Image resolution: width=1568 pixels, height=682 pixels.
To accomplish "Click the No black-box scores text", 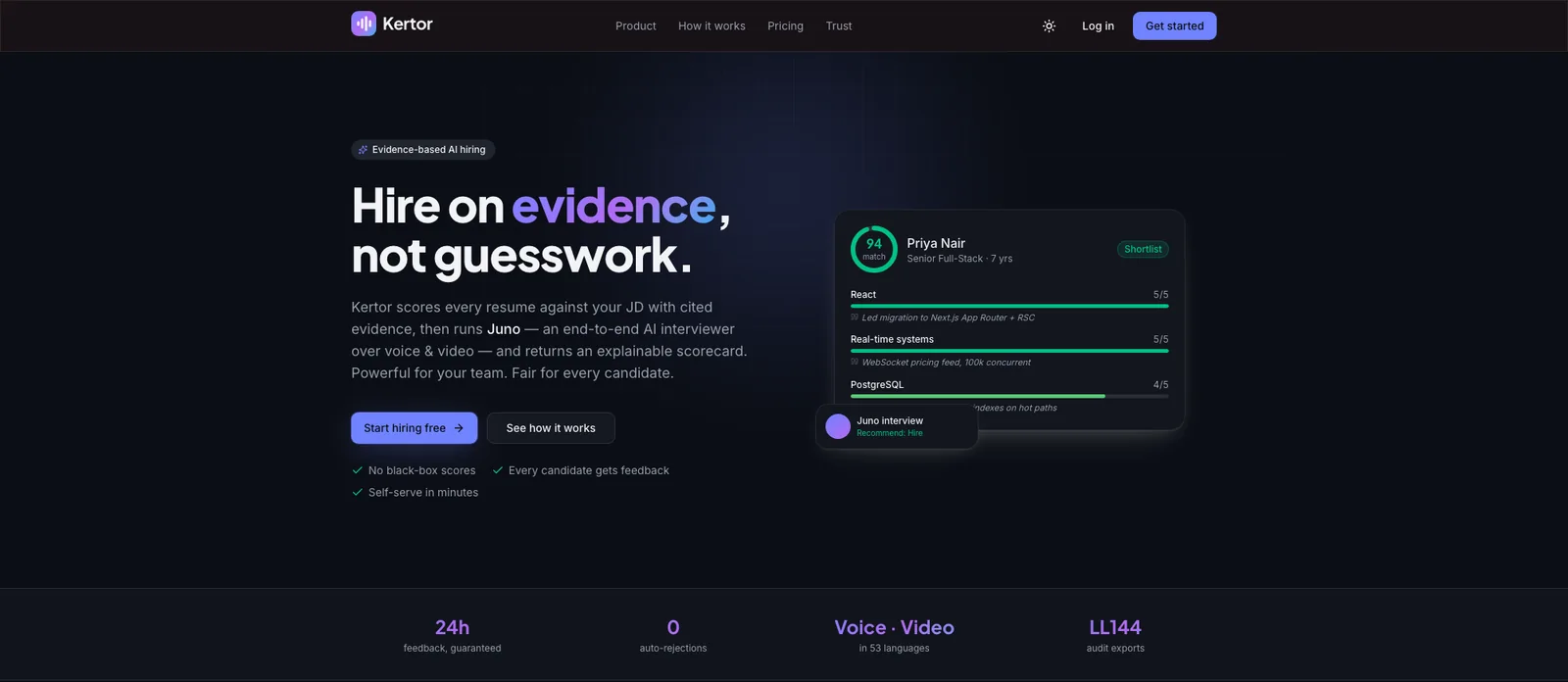I will point(421,470).
